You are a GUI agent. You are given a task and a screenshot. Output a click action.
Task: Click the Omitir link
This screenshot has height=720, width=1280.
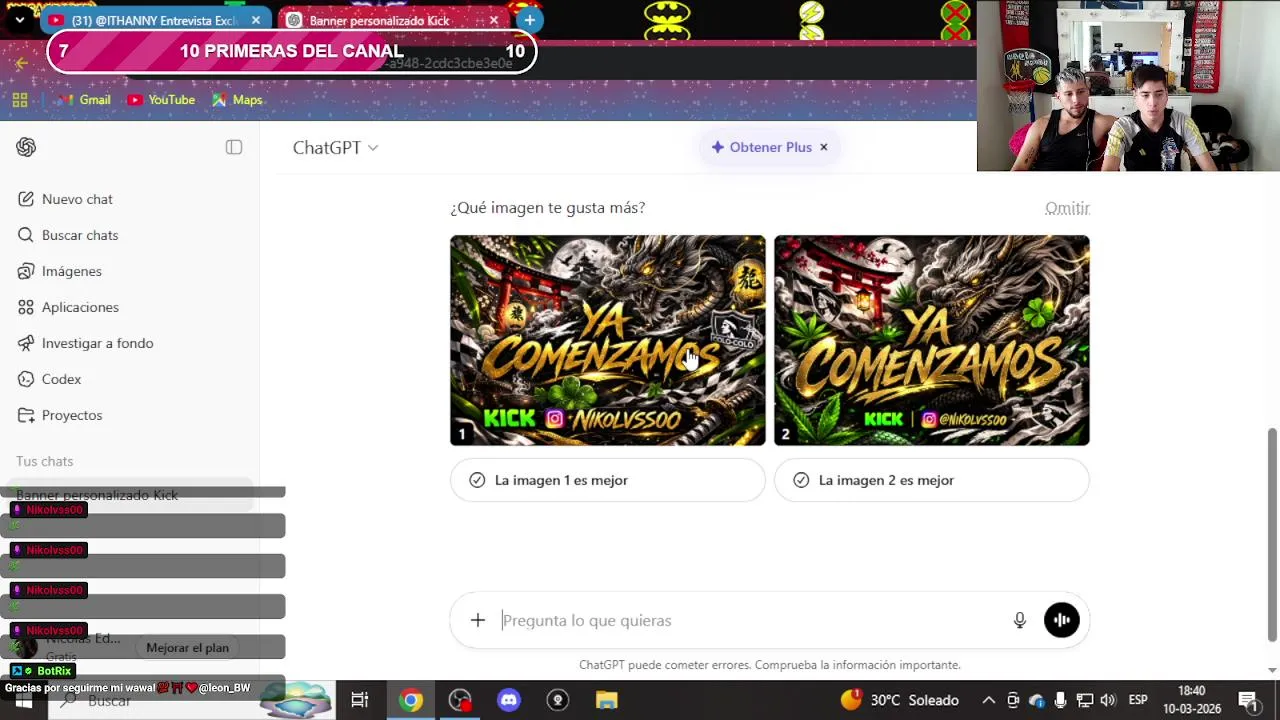coord(1067,208)
